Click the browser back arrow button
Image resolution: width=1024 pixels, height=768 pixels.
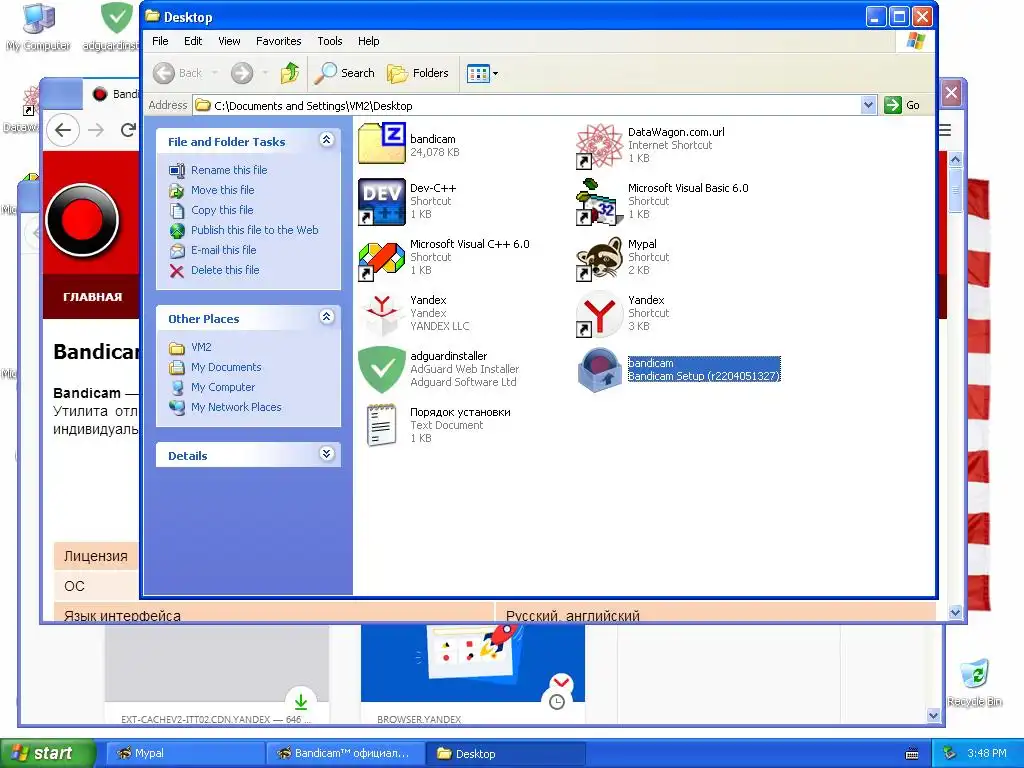(63, 130)
